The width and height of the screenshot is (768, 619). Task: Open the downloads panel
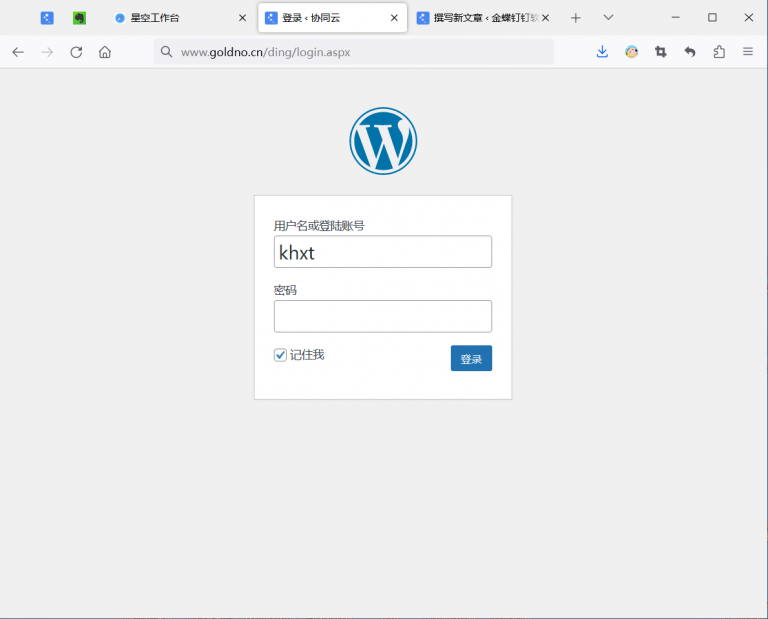click(x=602, y=52)
